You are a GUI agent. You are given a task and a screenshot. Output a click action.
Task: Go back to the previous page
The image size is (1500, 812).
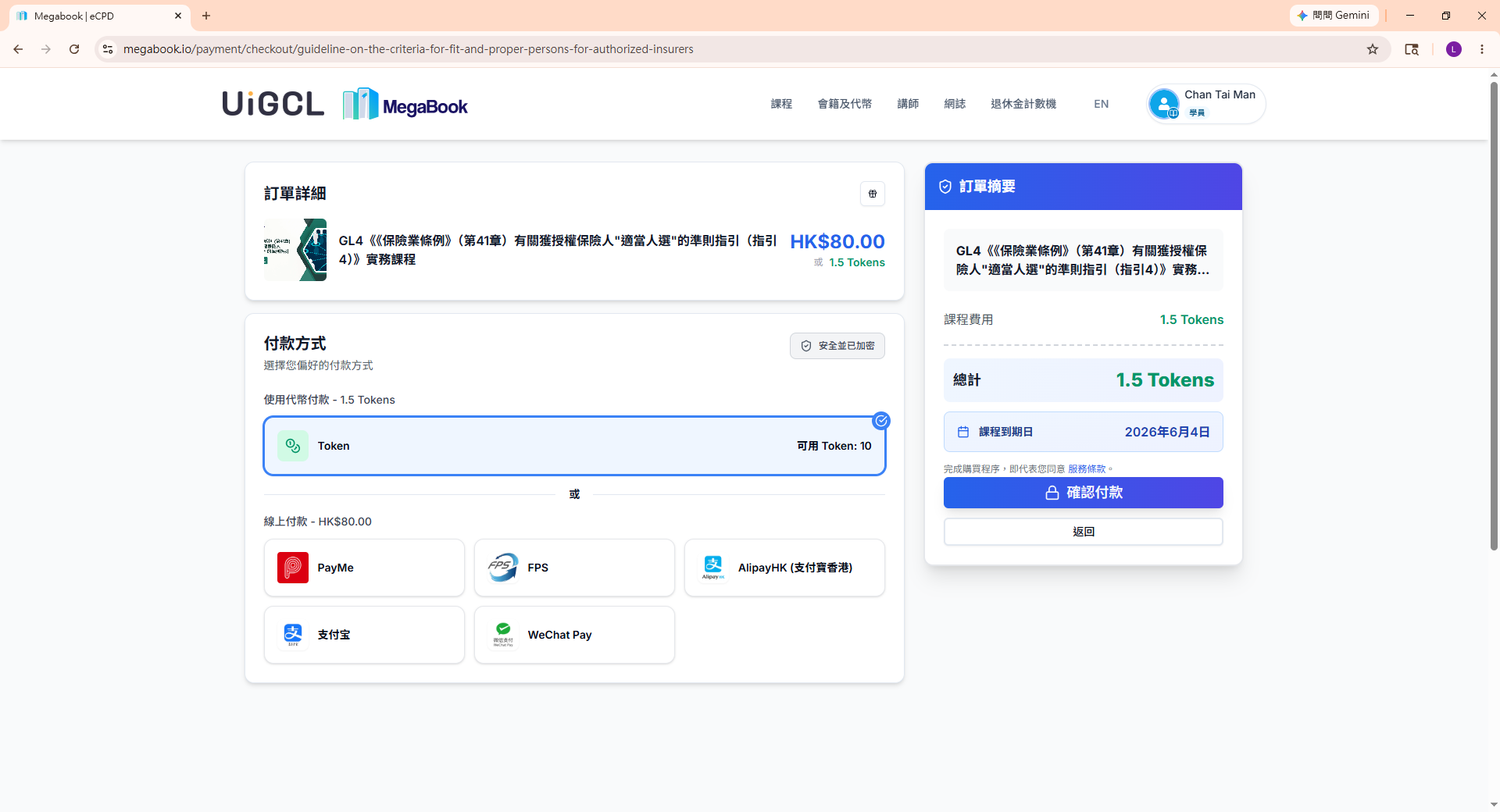click(18, 49)
